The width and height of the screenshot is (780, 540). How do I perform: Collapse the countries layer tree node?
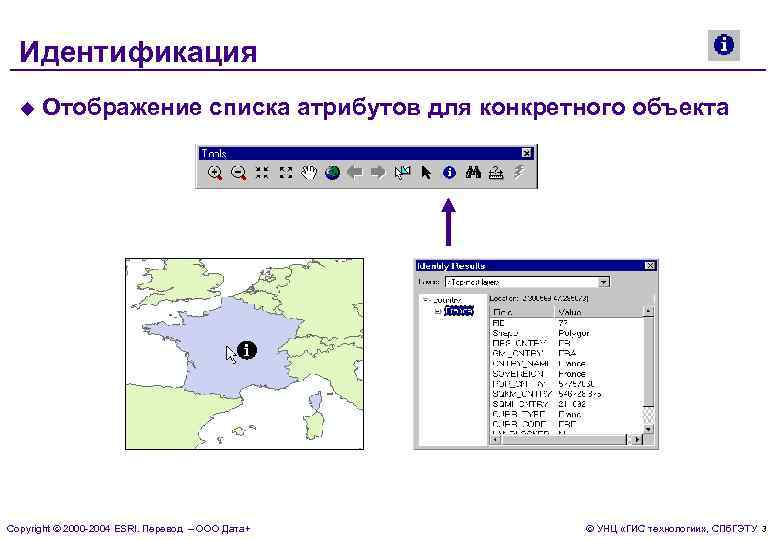pos(426,300)
